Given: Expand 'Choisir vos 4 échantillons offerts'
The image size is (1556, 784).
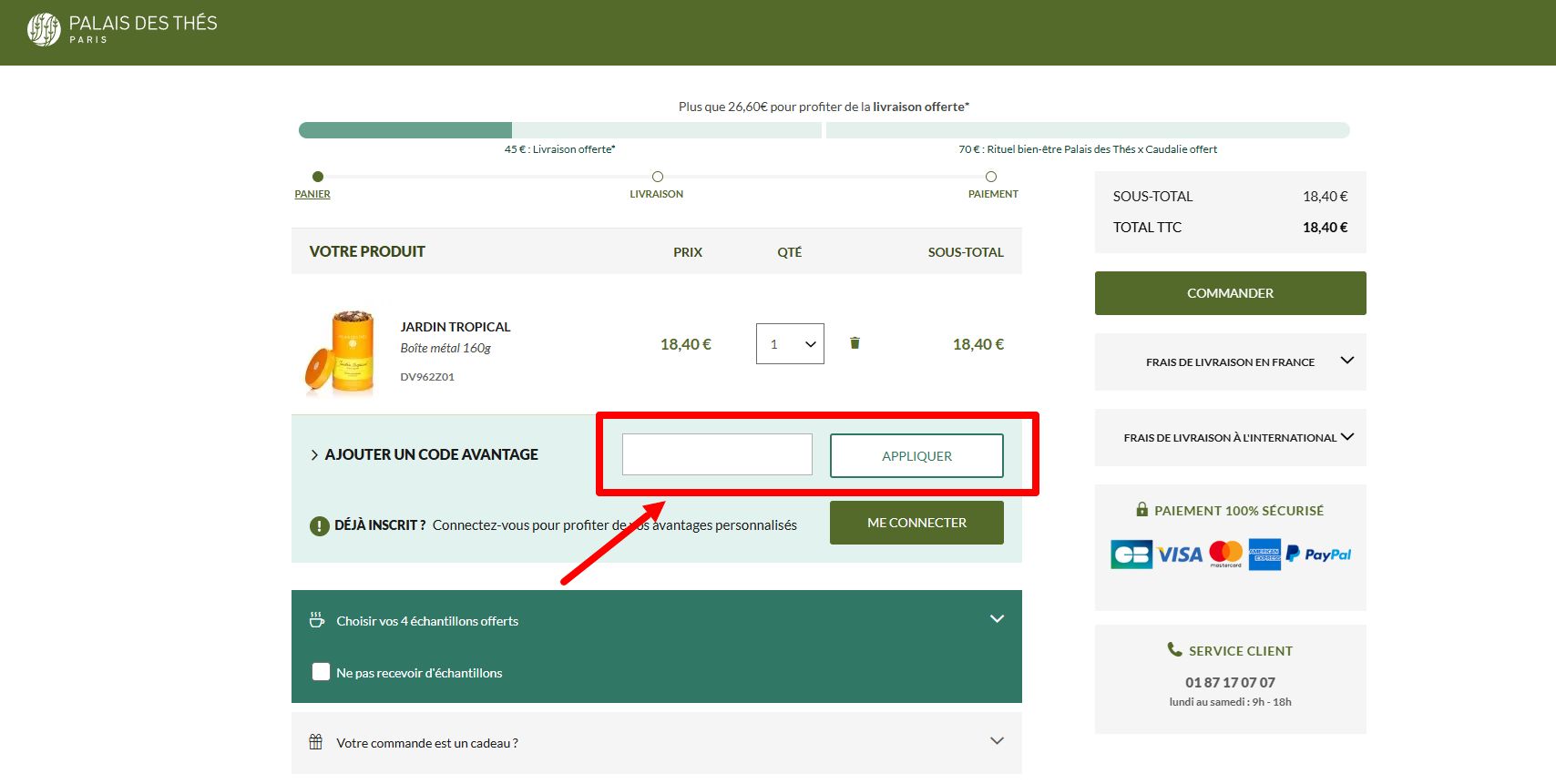Looking at the screenshot, I should click(x=657, y=620).
